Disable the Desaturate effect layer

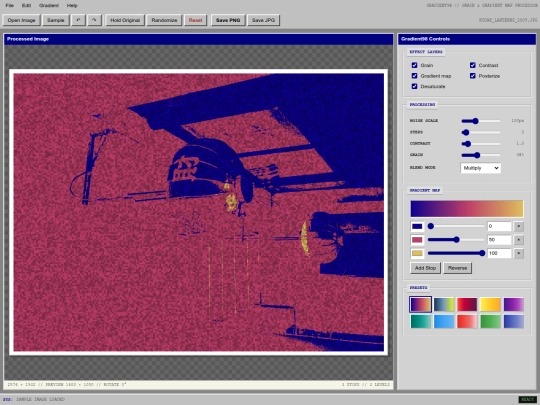click(x=414, y=86)
